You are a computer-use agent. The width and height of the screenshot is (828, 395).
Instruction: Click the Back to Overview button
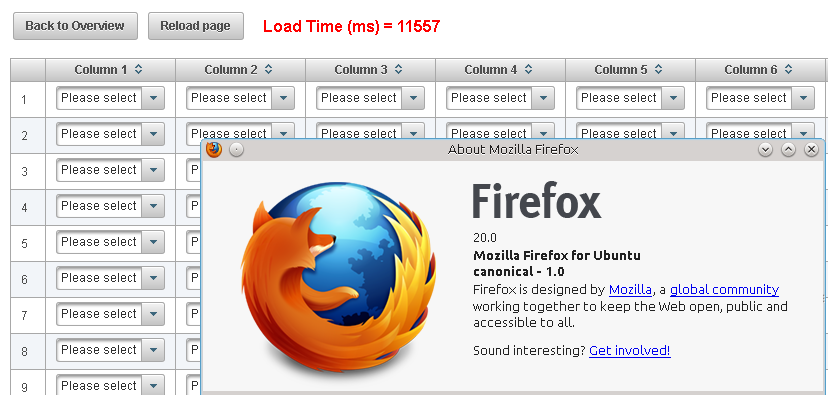tap(75, 26)
